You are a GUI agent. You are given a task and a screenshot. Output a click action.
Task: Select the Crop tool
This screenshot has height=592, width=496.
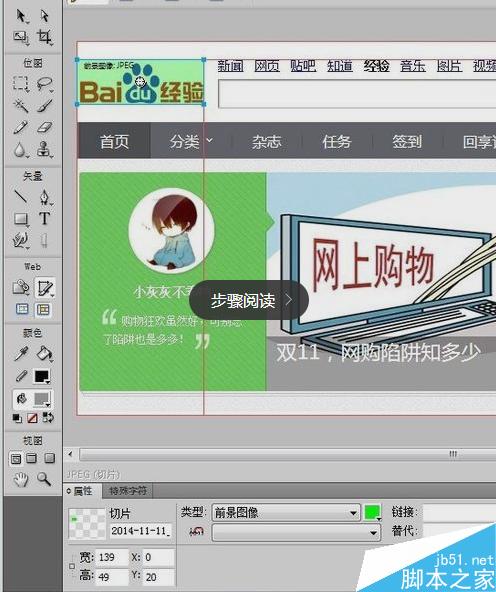pyautogui.click(x=45, y=37)
